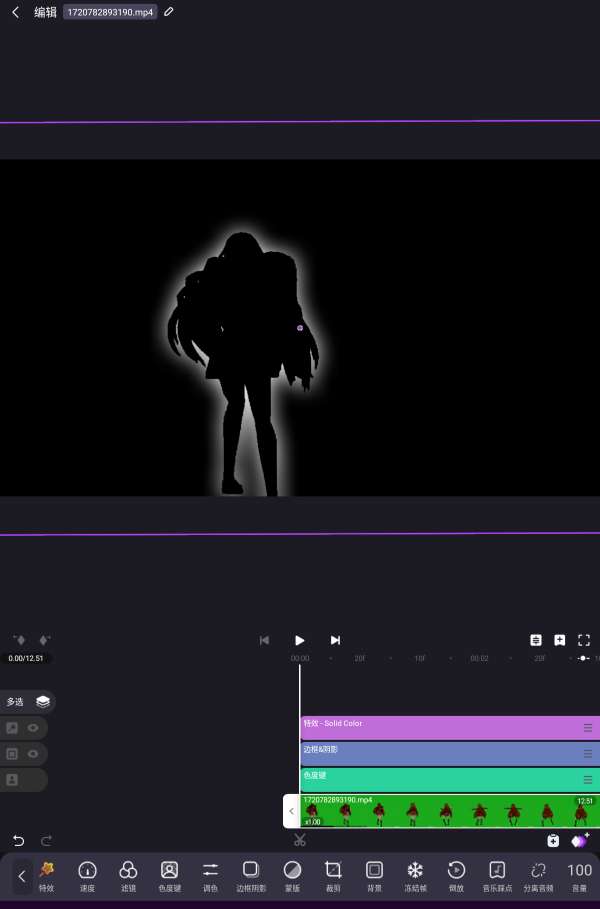Viewport: 600px width, 909px height.
Task: Collapse the bottom toolbar with back chevron
Action: click(x=22, y=876)
